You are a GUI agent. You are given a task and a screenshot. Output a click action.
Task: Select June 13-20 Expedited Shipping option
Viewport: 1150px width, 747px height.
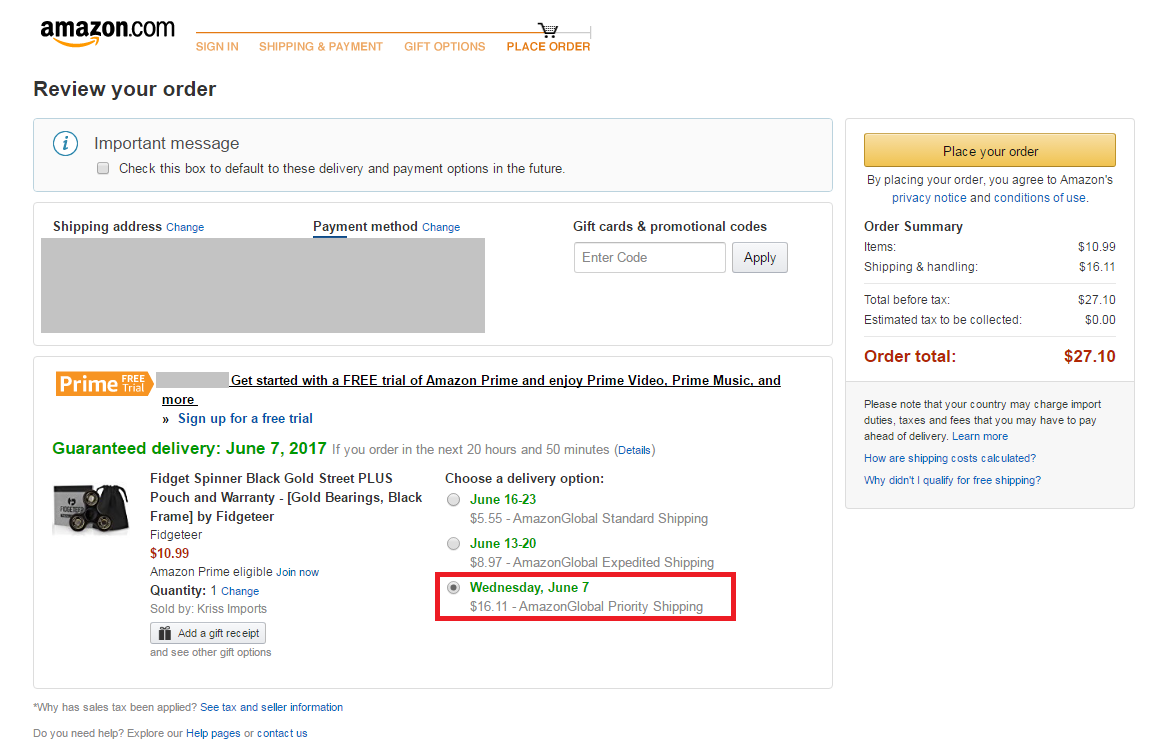click(x=454, y=544)
